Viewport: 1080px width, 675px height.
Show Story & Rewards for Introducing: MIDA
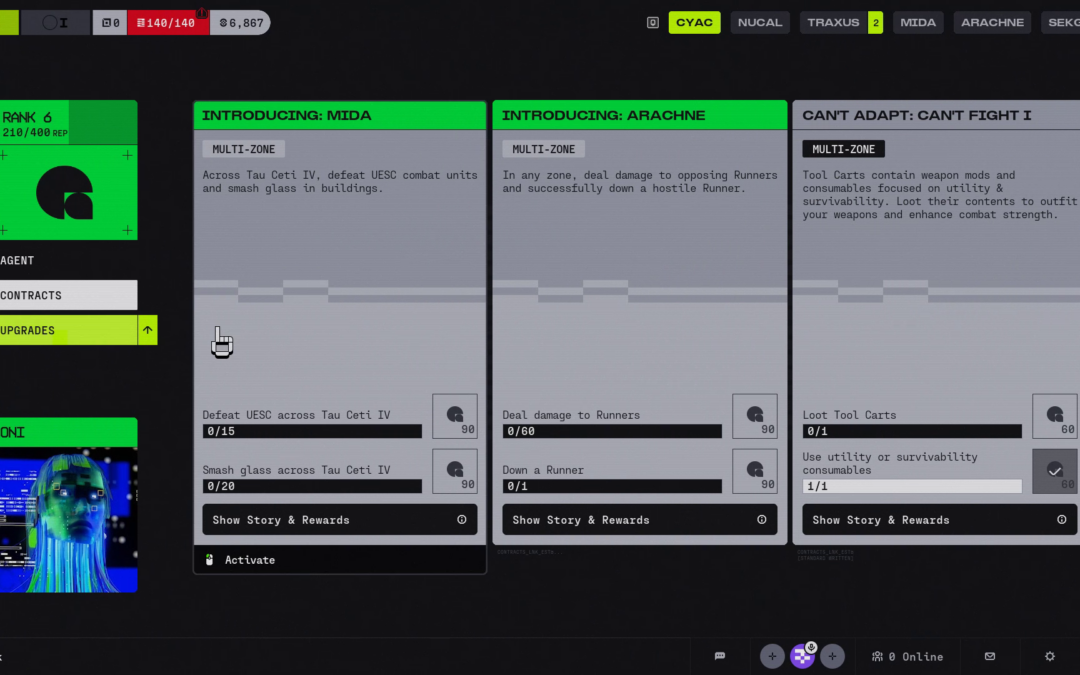[340, 520]
